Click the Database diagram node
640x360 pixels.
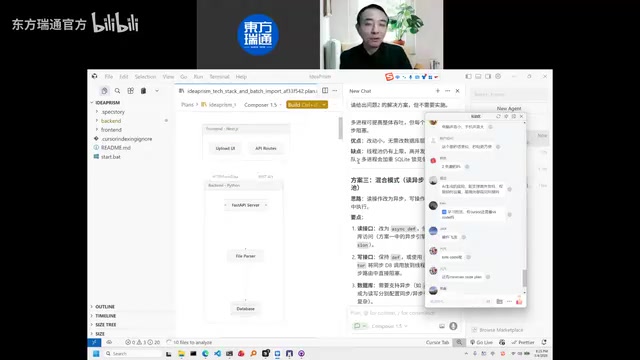pos(245,309)
